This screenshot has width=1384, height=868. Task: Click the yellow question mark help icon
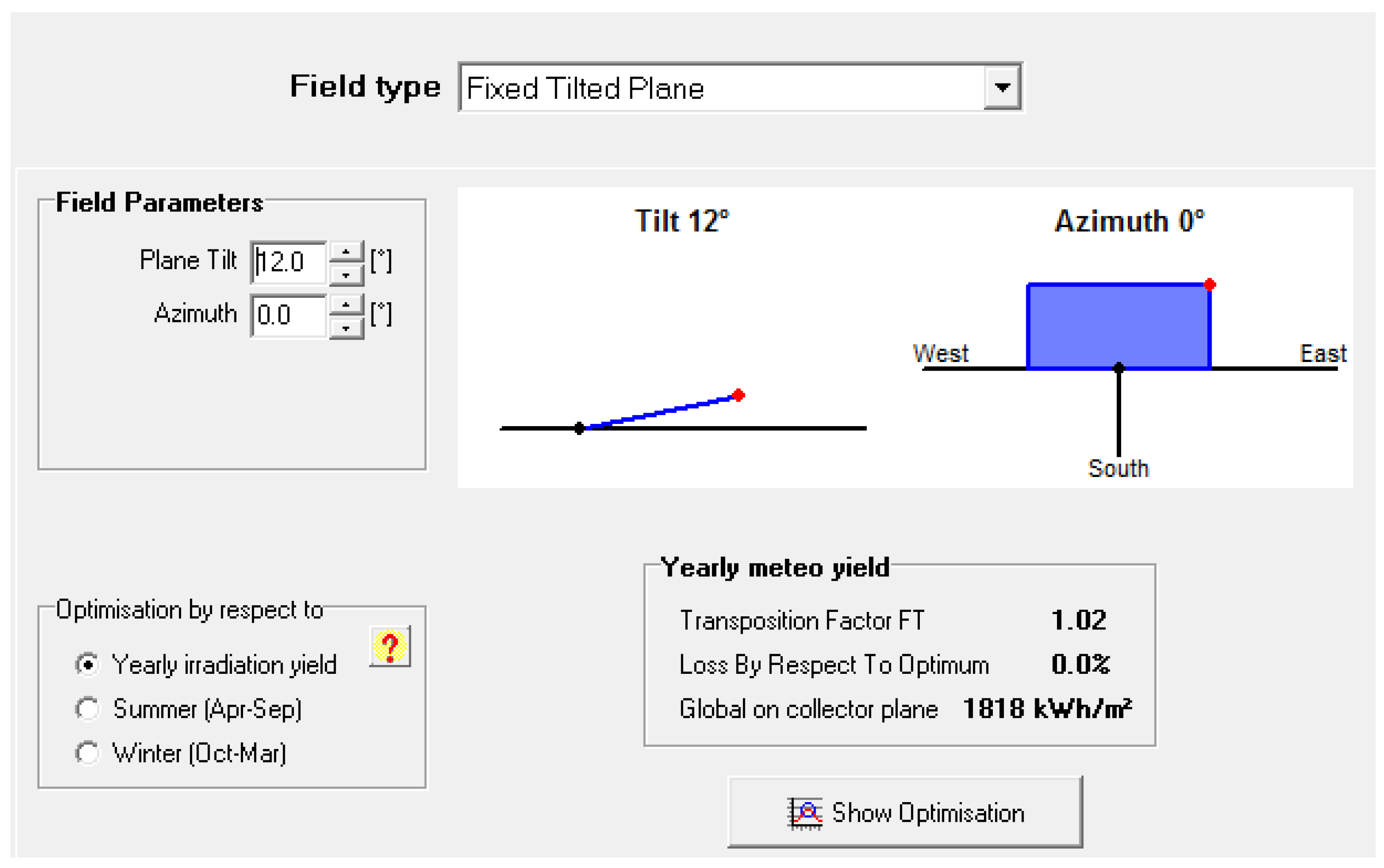click(x=389, y=646)
